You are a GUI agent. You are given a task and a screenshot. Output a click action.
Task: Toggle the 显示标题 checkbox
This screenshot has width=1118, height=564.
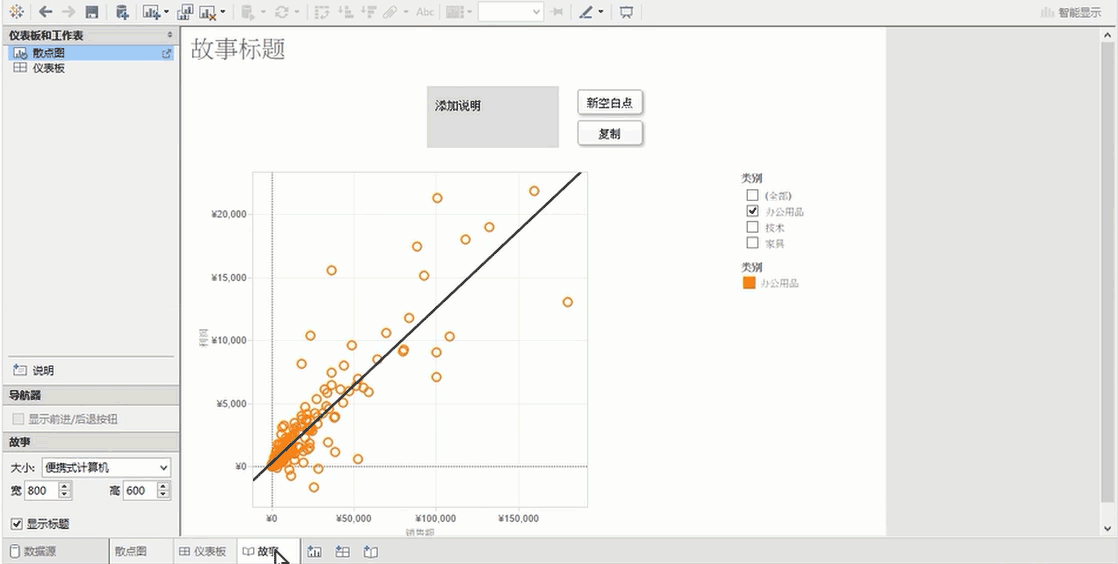[x=17, y=524]
